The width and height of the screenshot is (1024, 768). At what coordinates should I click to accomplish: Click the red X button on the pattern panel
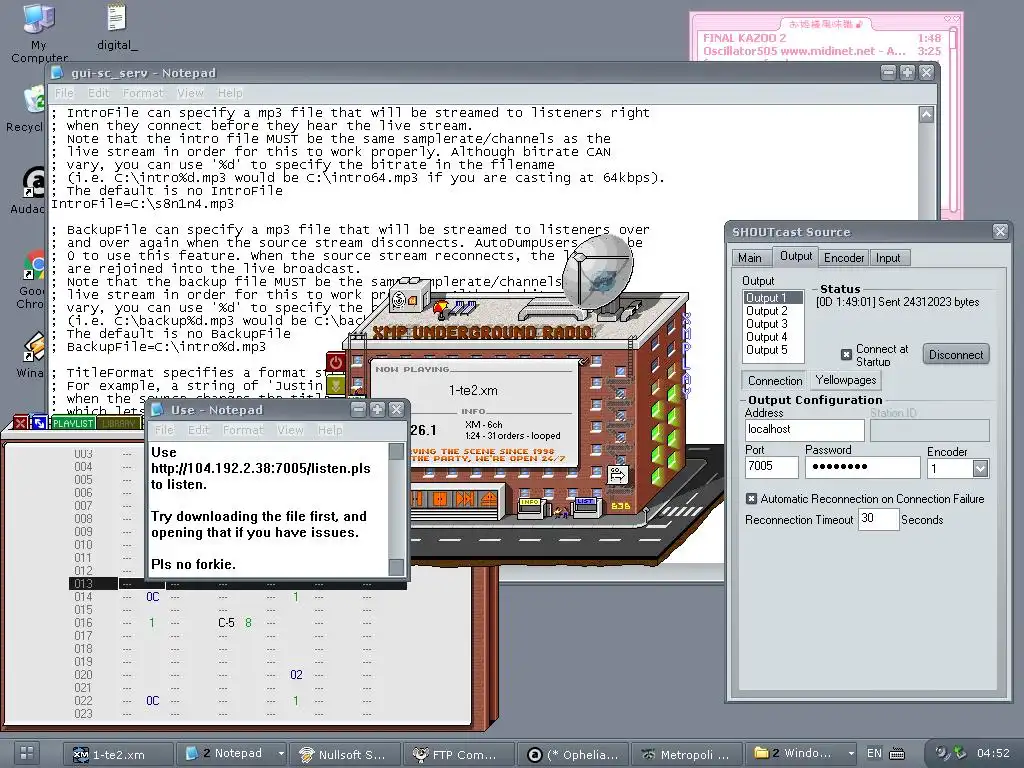click(20, 423)
